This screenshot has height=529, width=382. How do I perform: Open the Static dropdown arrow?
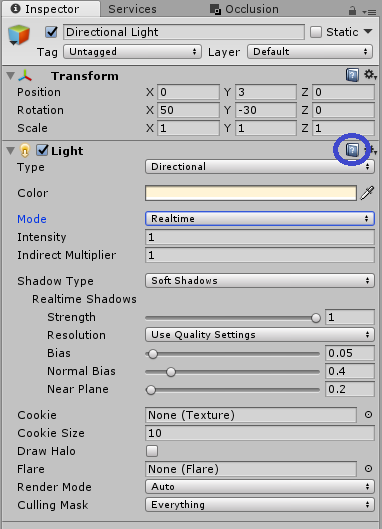tap(368, 32)
